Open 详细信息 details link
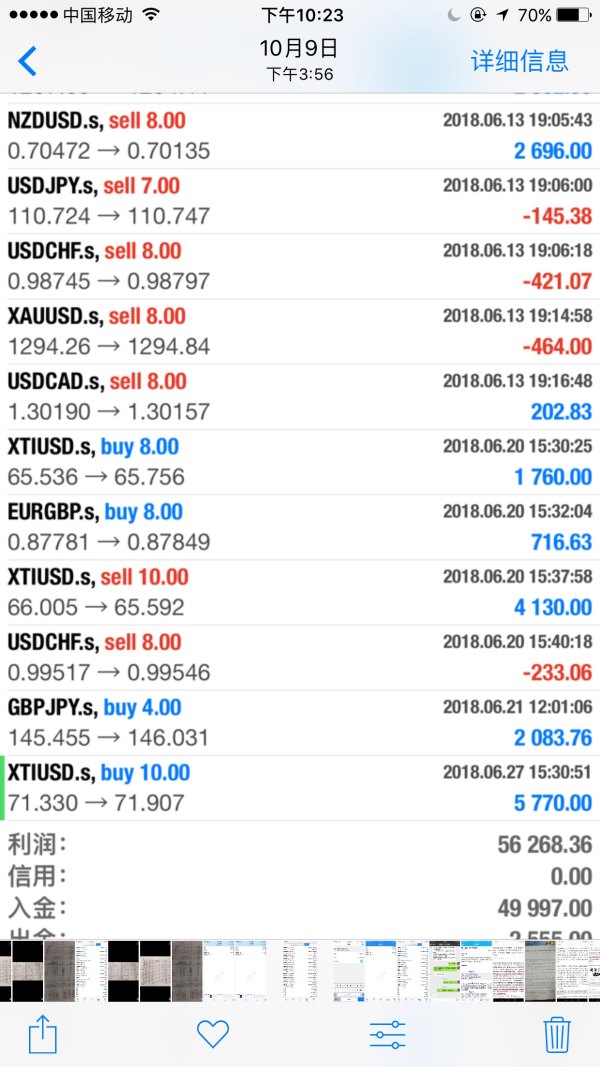600x1067 pixels. coord(519,61)
